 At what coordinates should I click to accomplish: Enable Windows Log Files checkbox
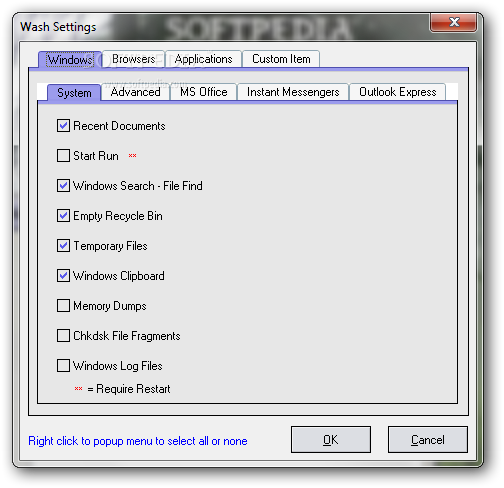(63, 366)
